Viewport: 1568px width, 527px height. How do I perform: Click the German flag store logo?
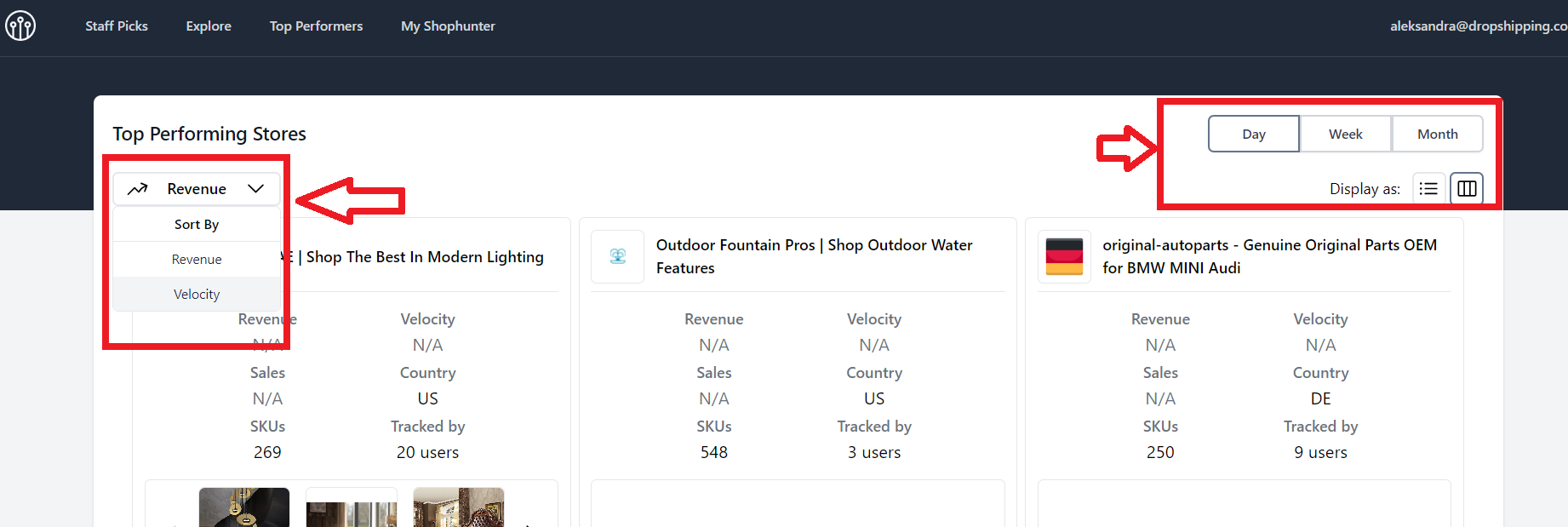[x=1064, y=256]
